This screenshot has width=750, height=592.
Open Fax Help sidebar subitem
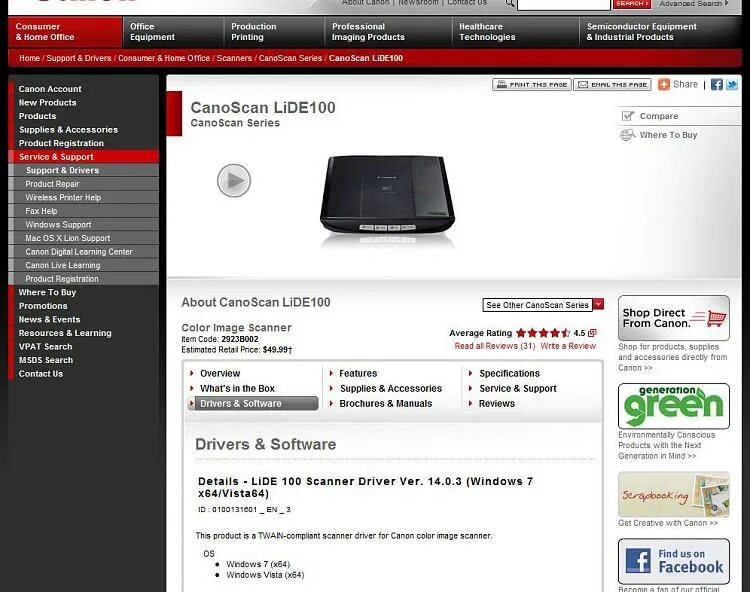(x=84, y=211)
